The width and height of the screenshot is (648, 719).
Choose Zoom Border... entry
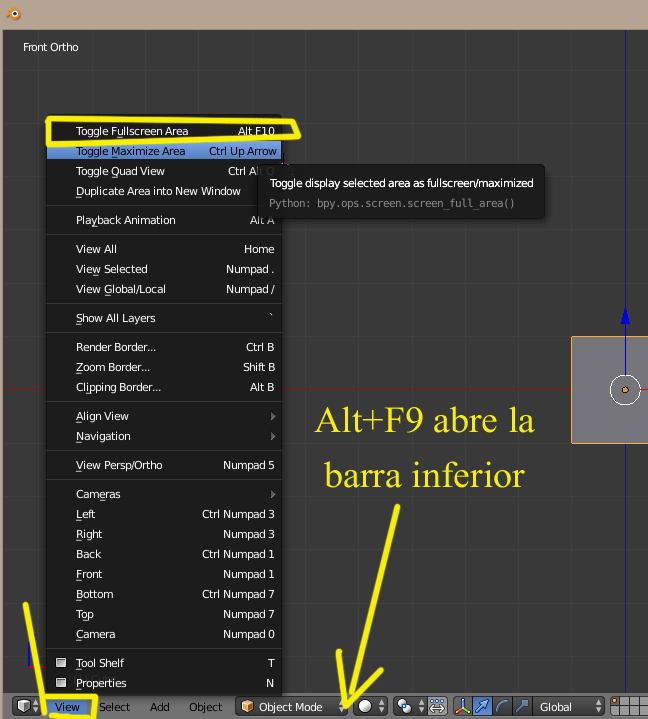pyautogui.click(x=164, y=367)
